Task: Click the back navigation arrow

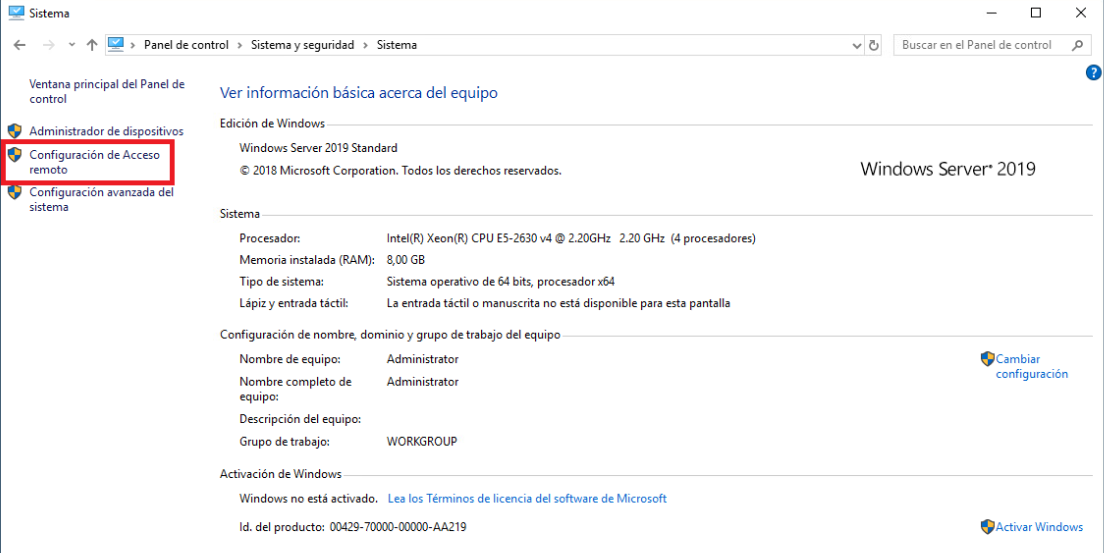Action: (20, 45)
